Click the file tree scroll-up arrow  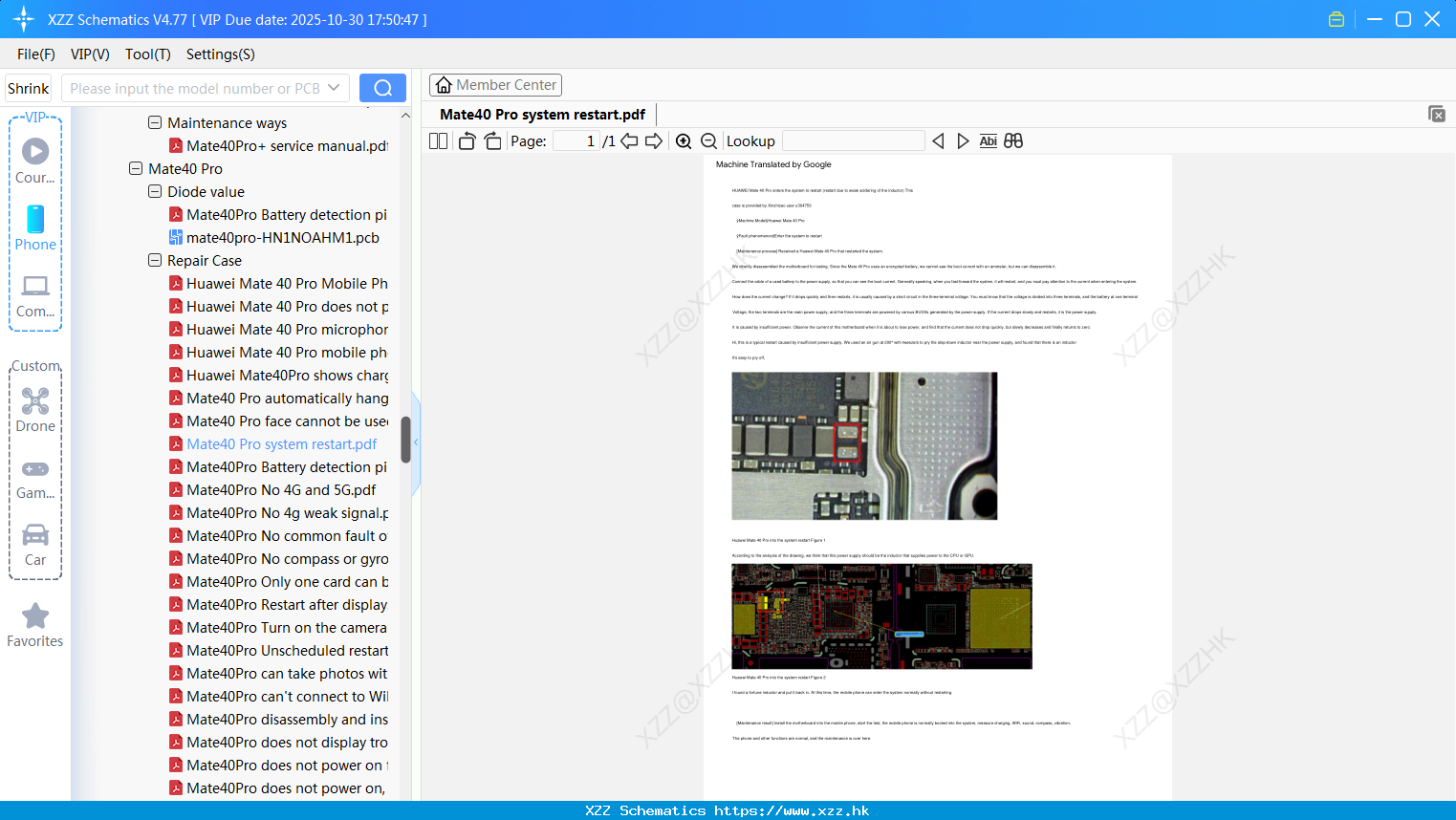(405, 116)
